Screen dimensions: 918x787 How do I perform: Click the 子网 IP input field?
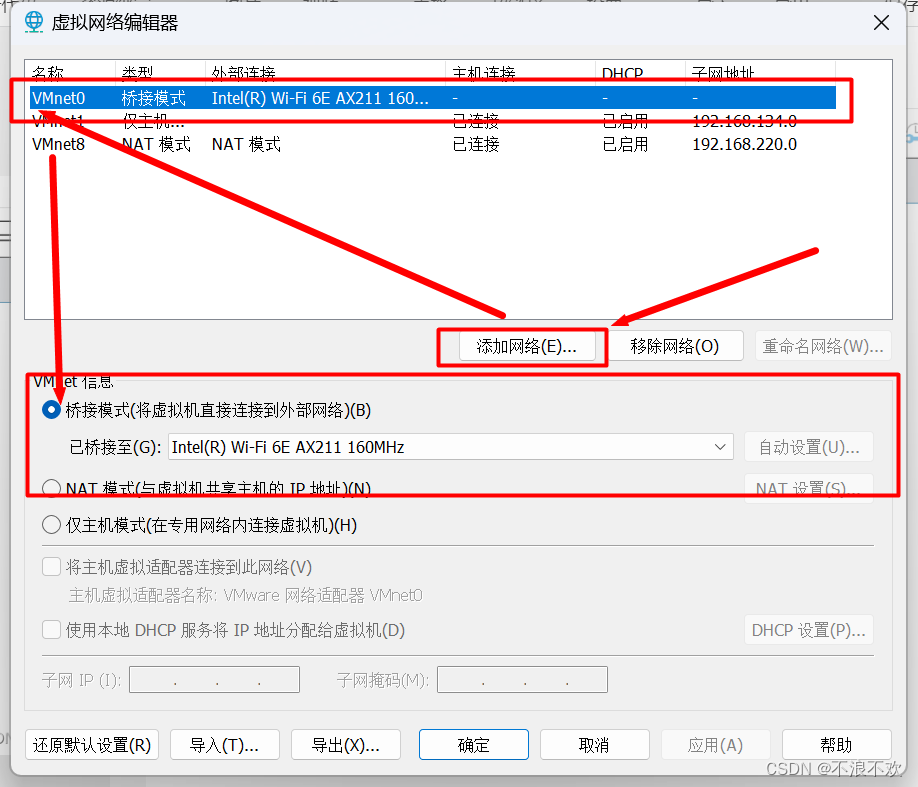[214, 679]
